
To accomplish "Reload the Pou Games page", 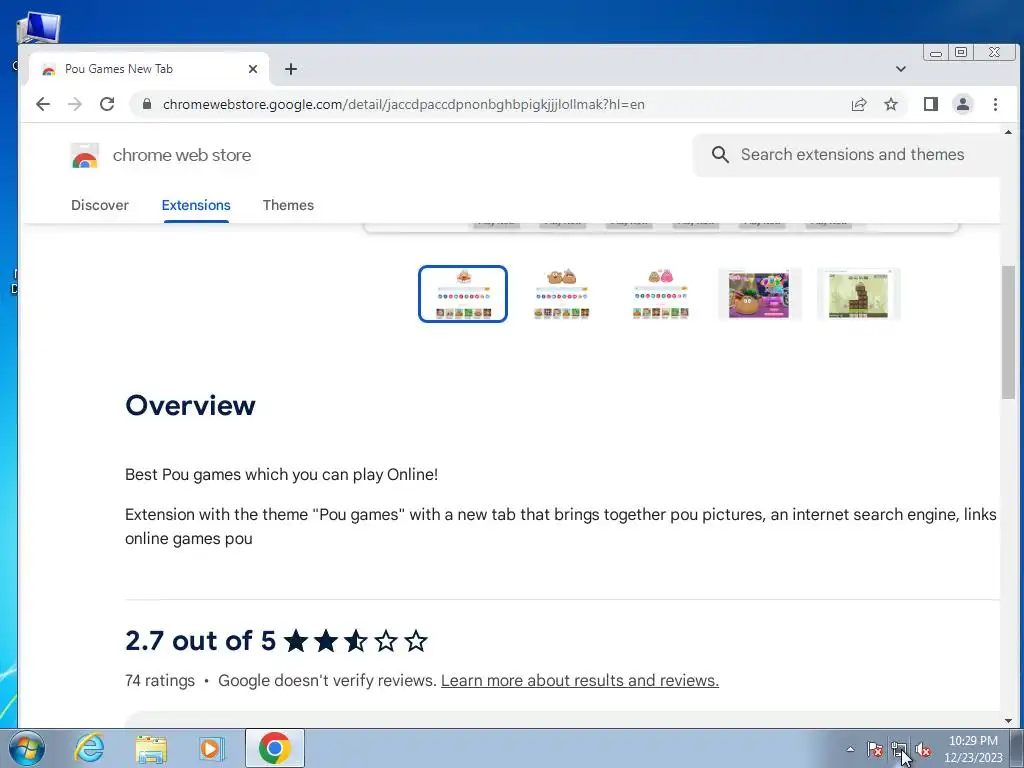I will 107,104.
